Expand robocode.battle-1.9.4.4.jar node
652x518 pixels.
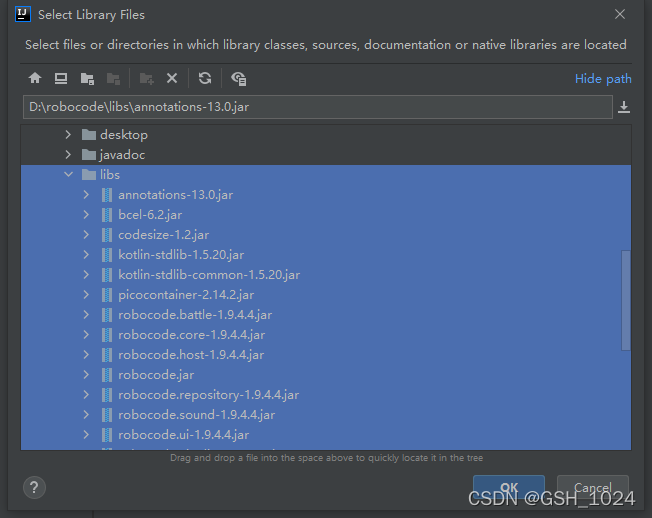click(86, 315)
